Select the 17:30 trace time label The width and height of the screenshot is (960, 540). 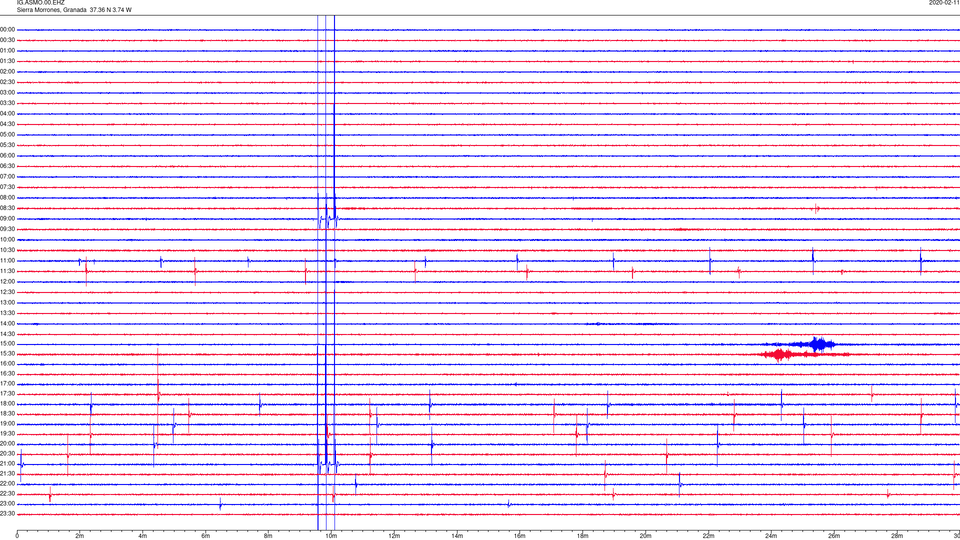pos(8,394)
